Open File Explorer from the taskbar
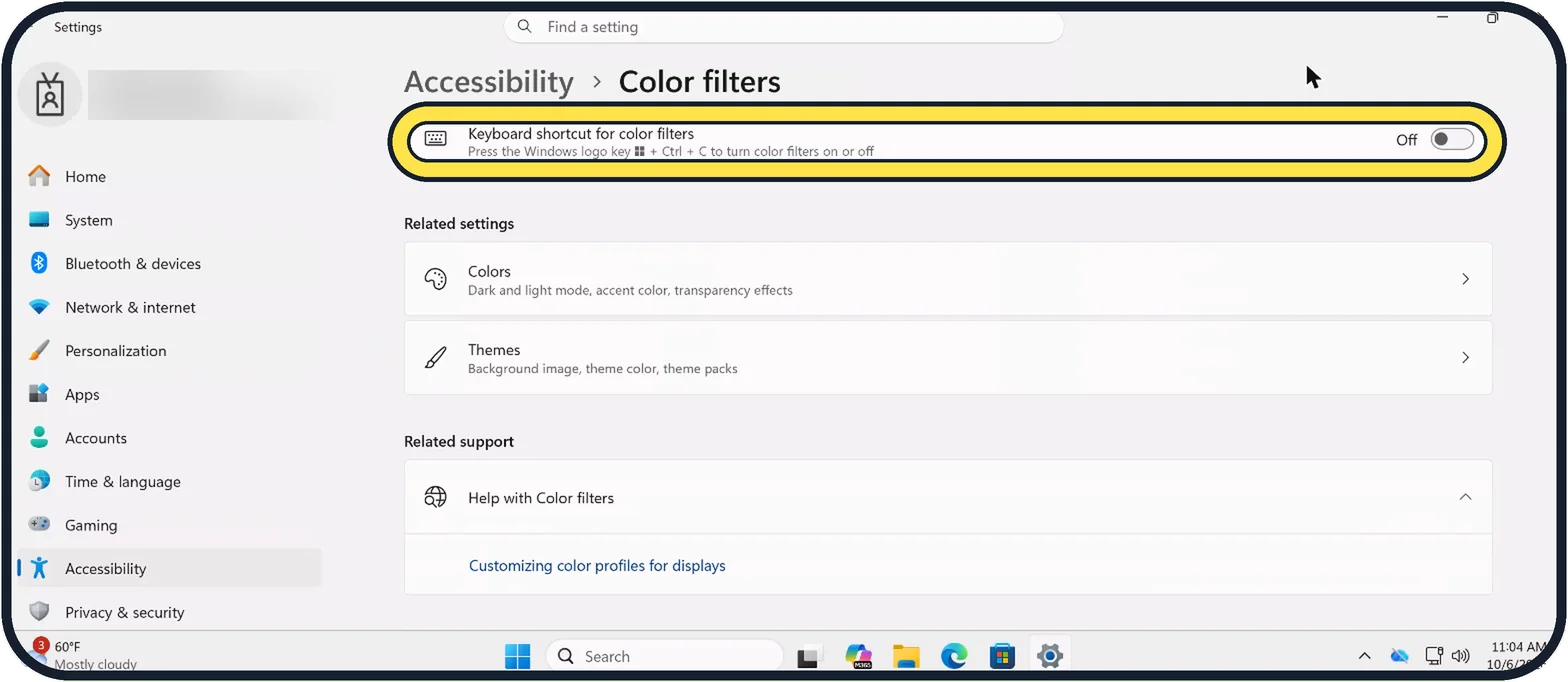Screen dimensions: 1568x682 [x=906, y=657]
